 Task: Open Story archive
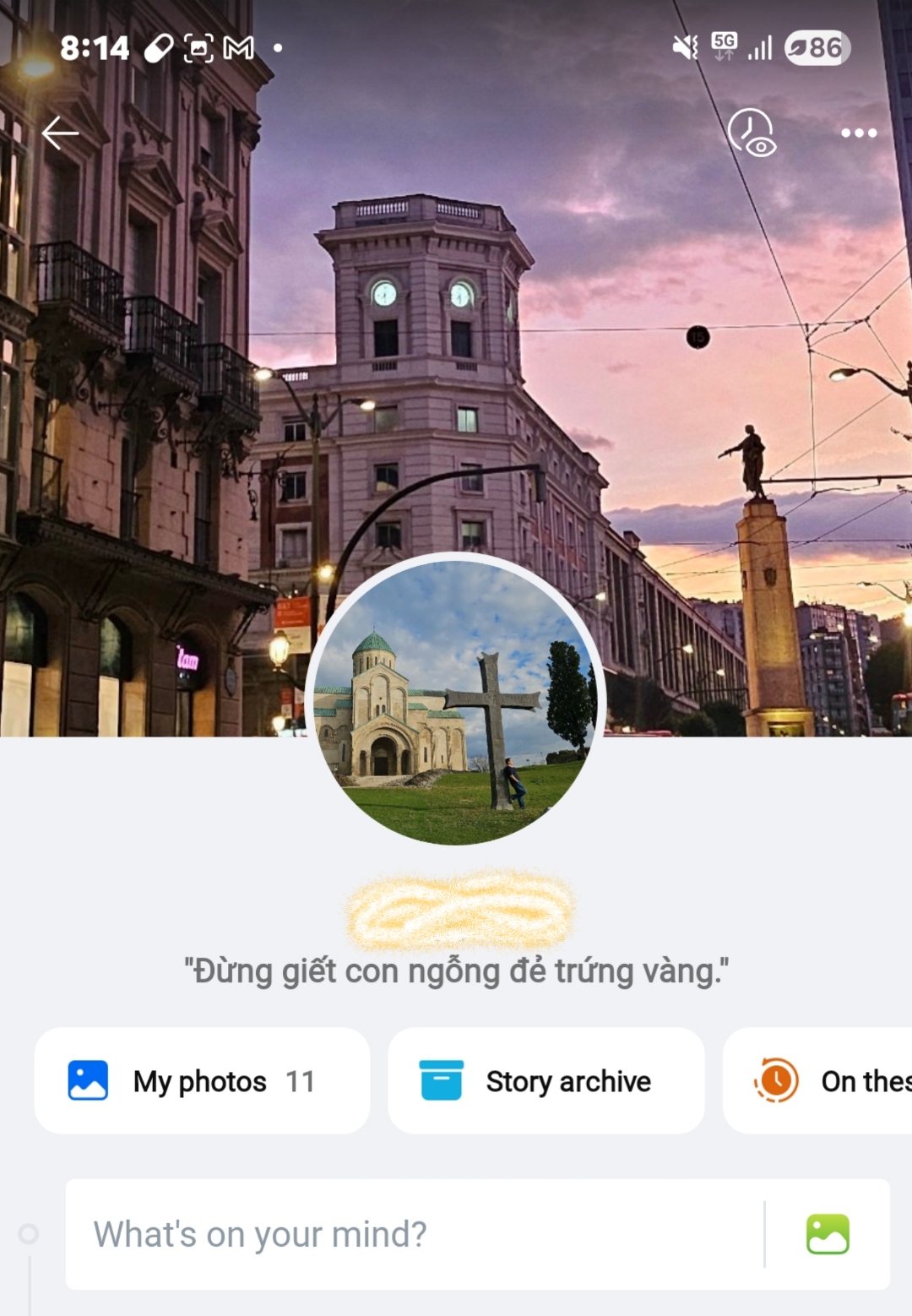[x=546, y=1080]
